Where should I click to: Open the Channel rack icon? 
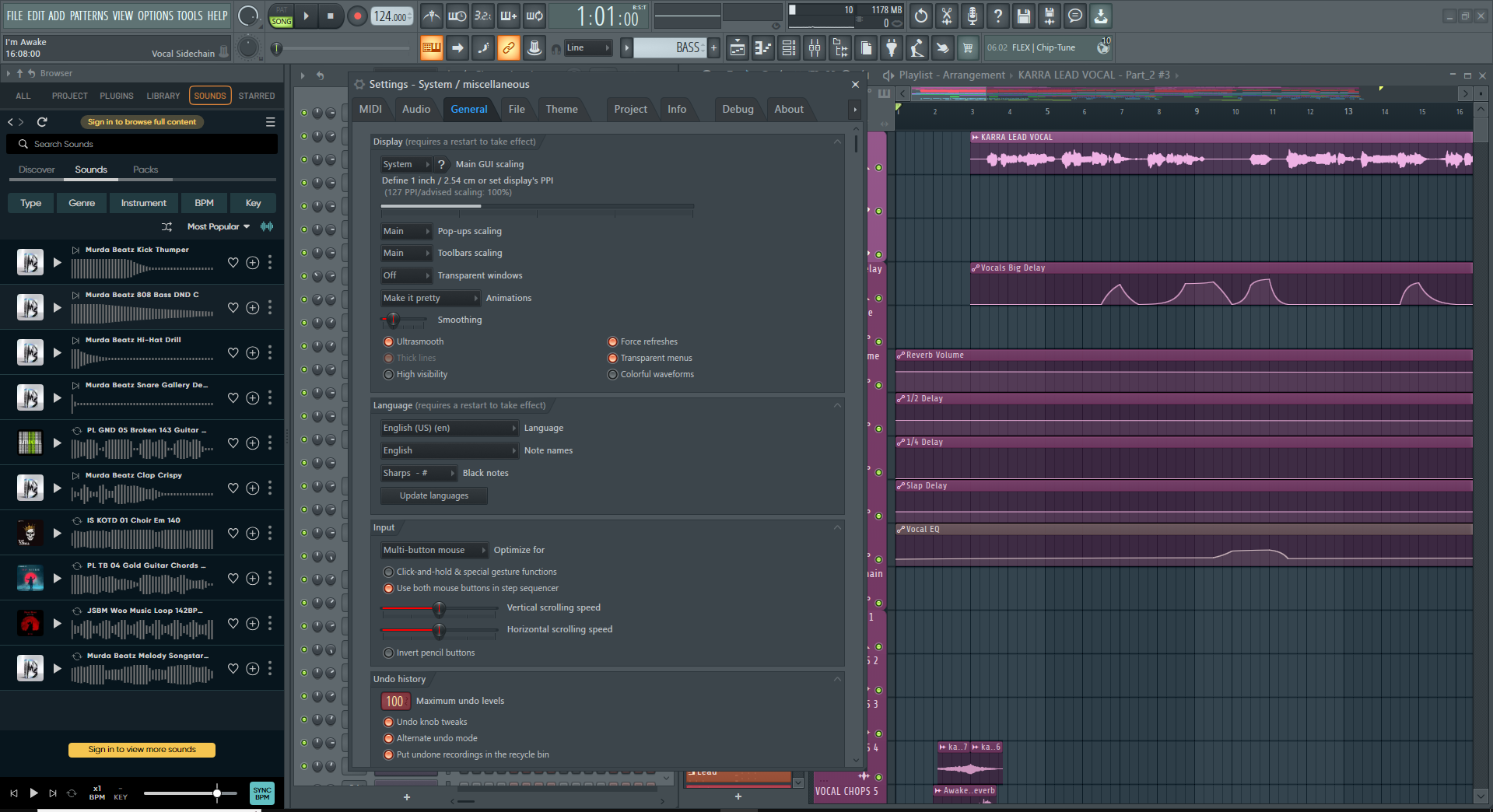click(x=788, y=47)
